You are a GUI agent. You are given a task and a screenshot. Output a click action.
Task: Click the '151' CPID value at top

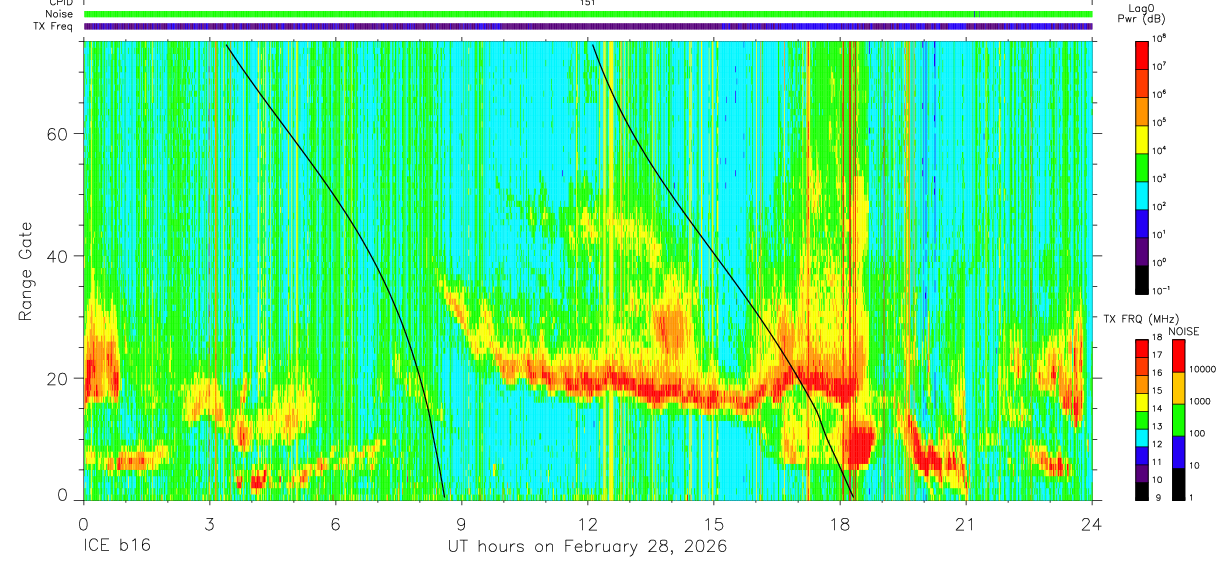pos(588,3)
